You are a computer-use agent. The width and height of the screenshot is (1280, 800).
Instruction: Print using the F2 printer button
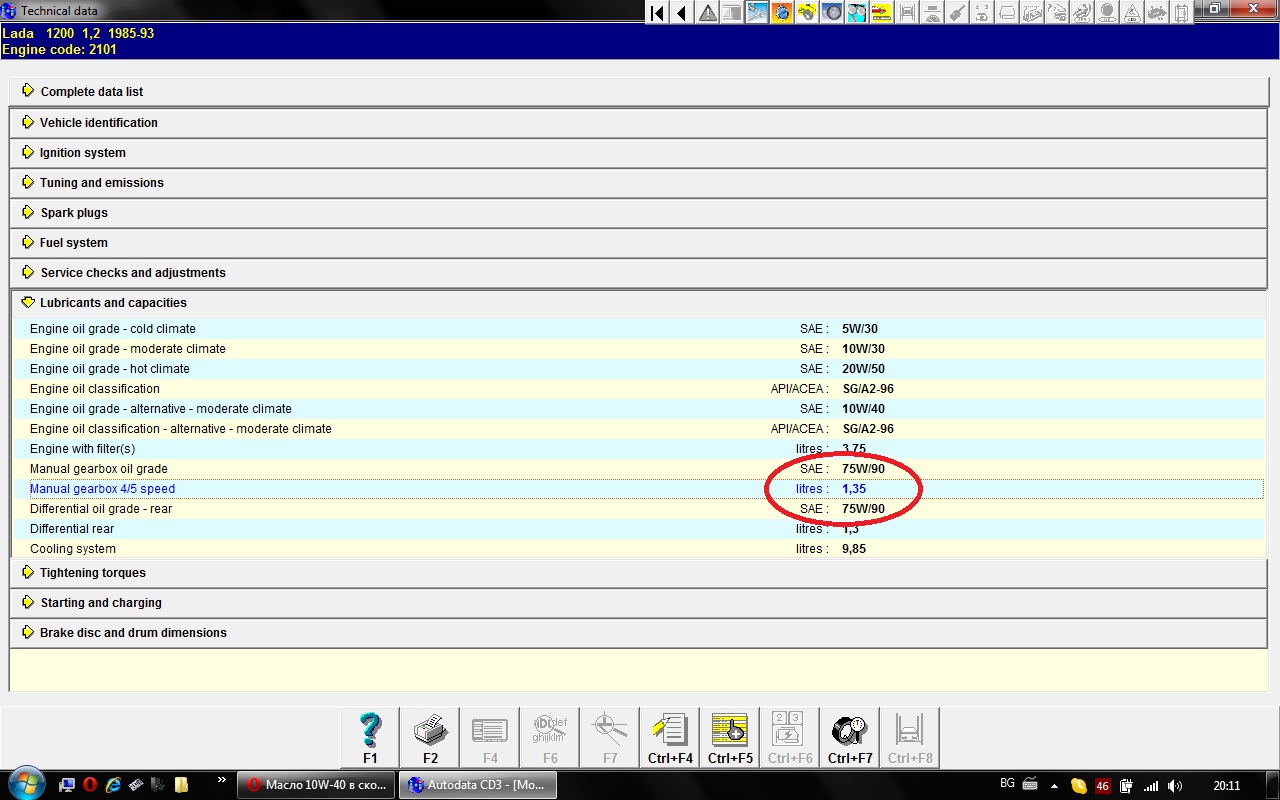point(430,738)
